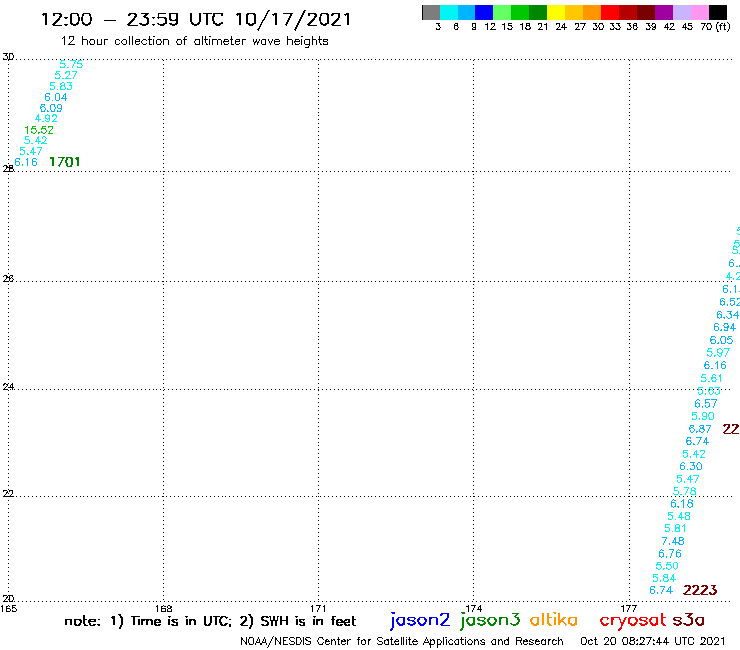Click the green 1701 pass time label
This screenshot has height=650, width=740.
coord(65,162)
